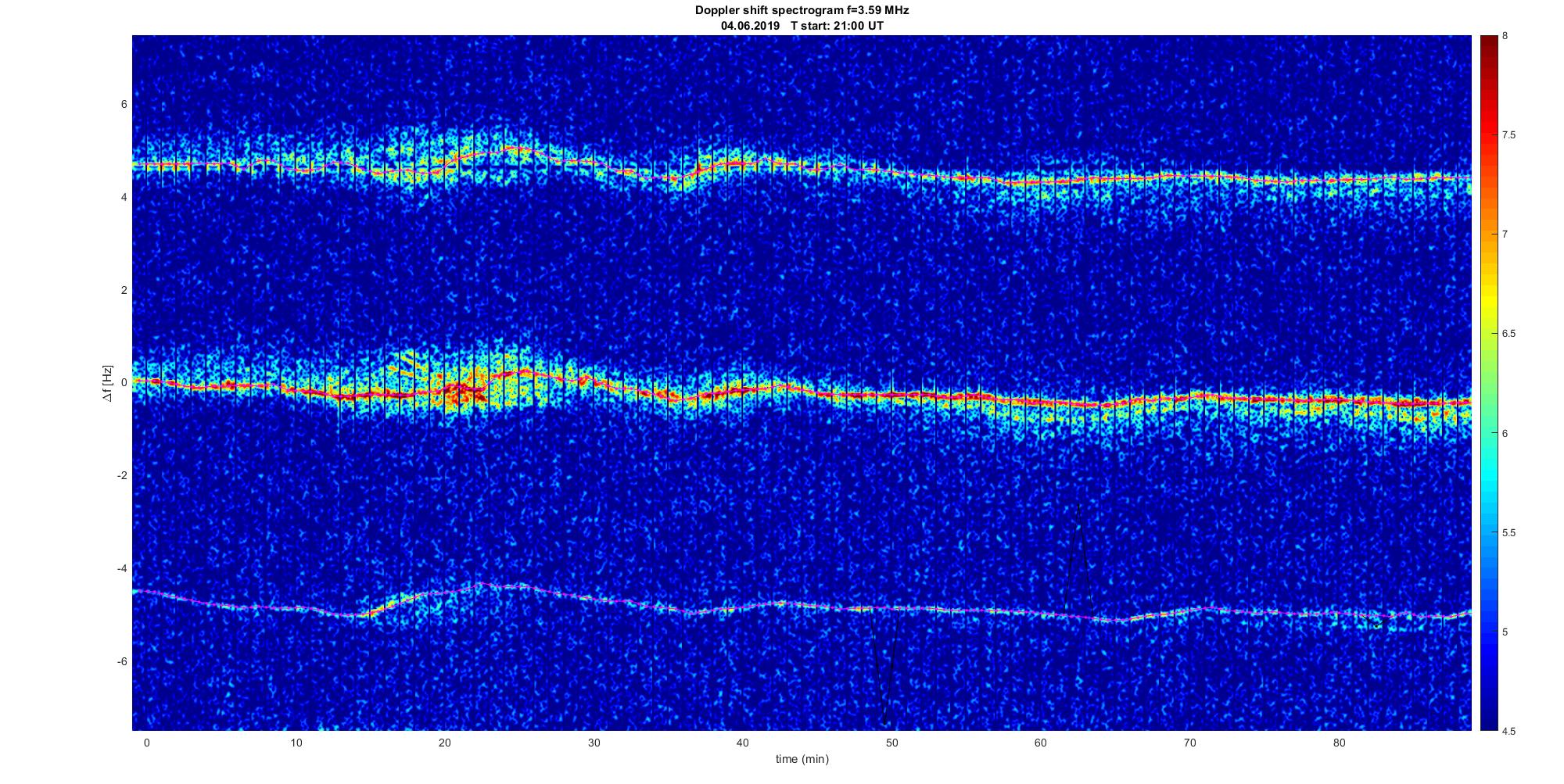The height and width of the screenshot is (784, 1564).
Task: Click the y-axis tick label 6
Action: click(x=124, y=105)
